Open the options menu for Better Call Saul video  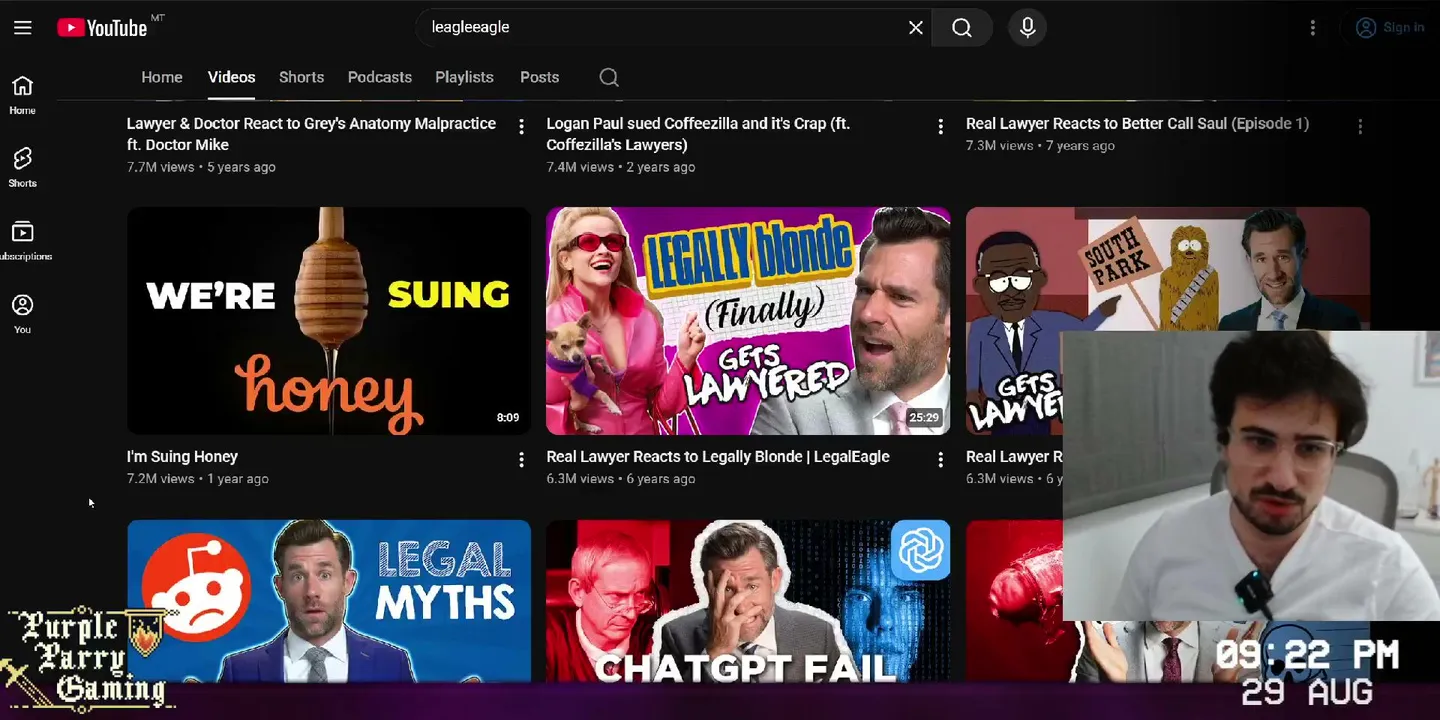pyautogui.click(x=1360, y=127)
